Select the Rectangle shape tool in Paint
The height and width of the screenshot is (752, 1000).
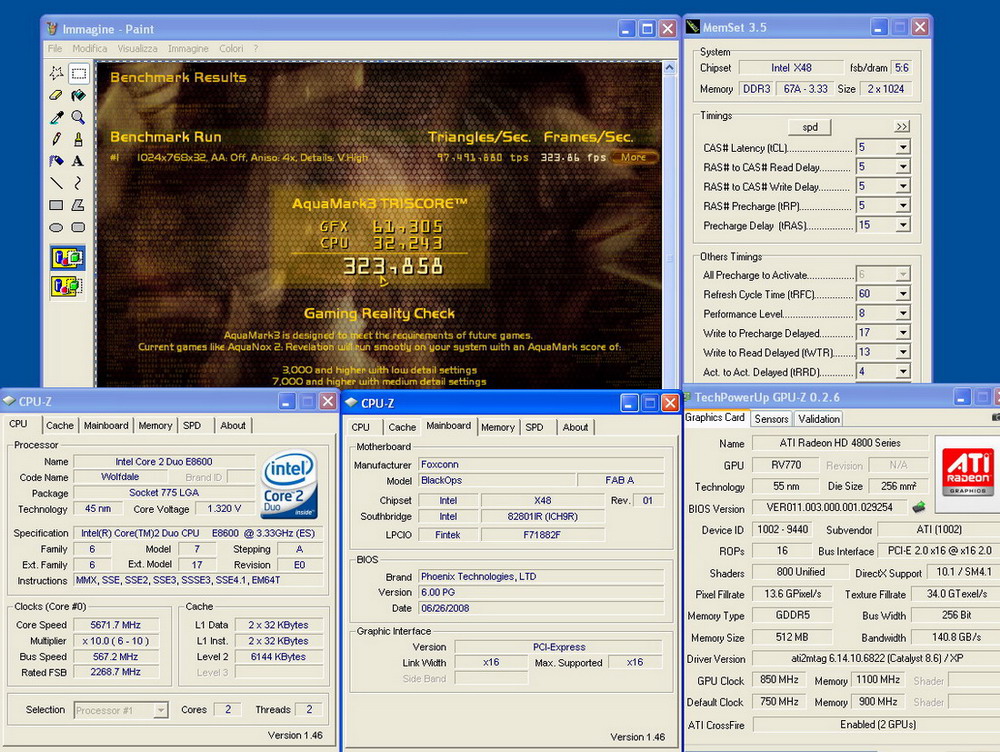coord(56,205)
